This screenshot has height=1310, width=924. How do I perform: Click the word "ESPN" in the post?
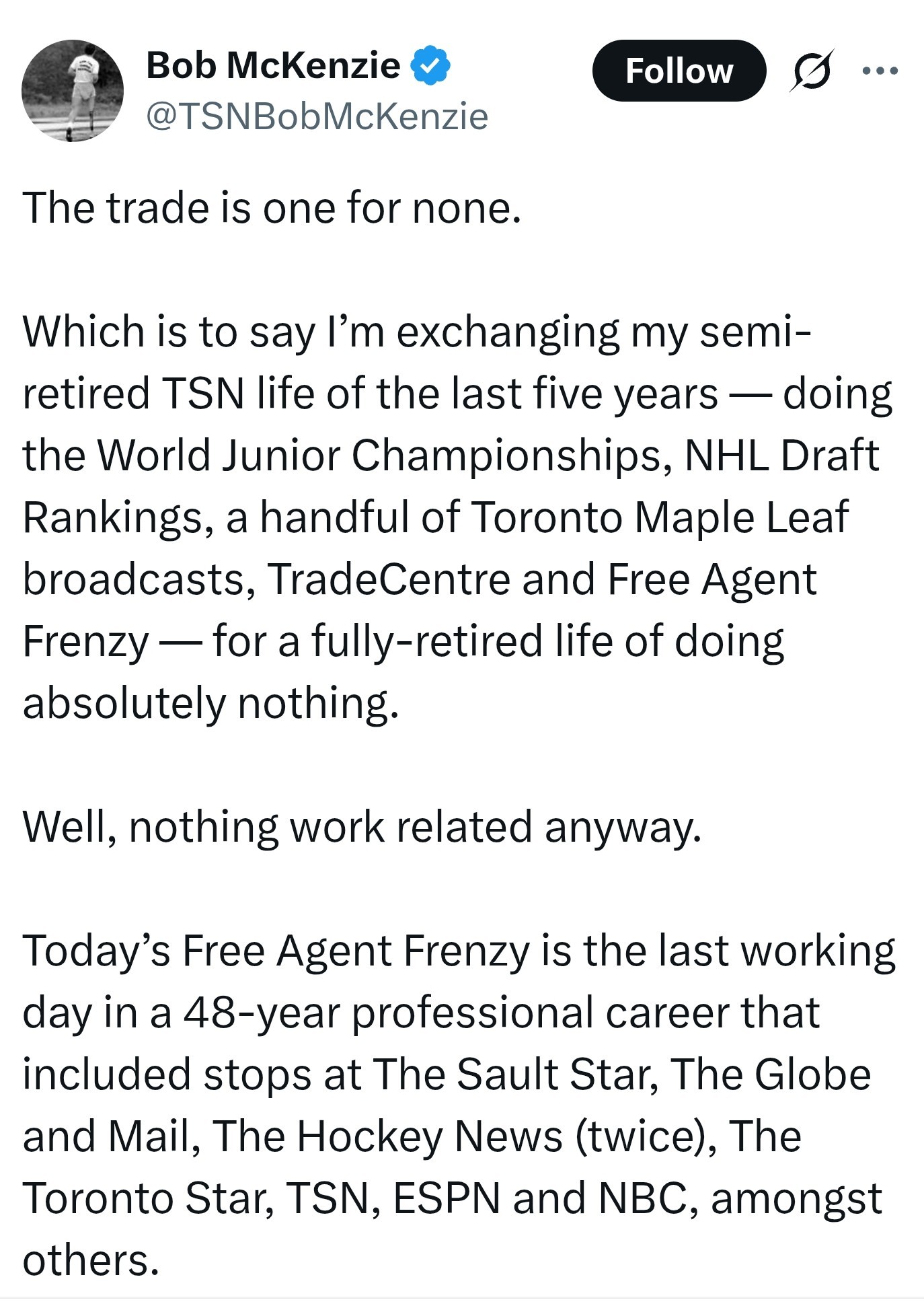click(x=447, y=1198)
